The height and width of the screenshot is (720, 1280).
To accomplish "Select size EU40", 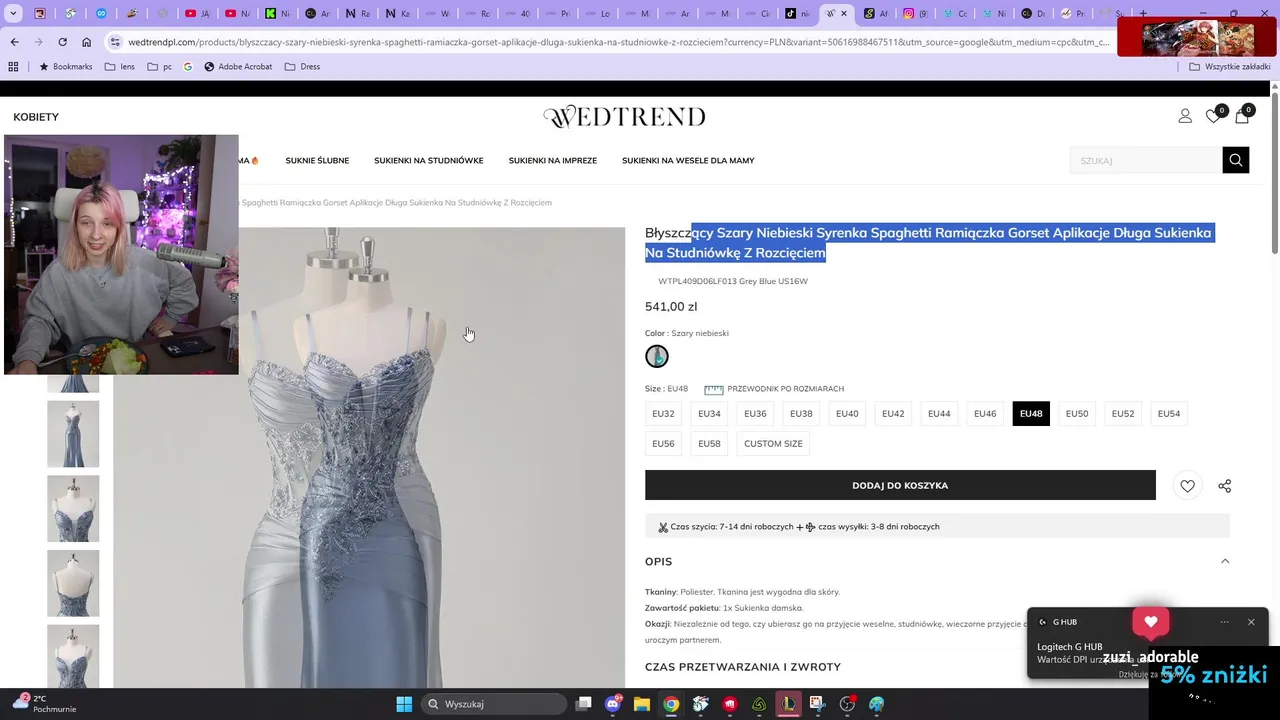I will pos(847,414).
